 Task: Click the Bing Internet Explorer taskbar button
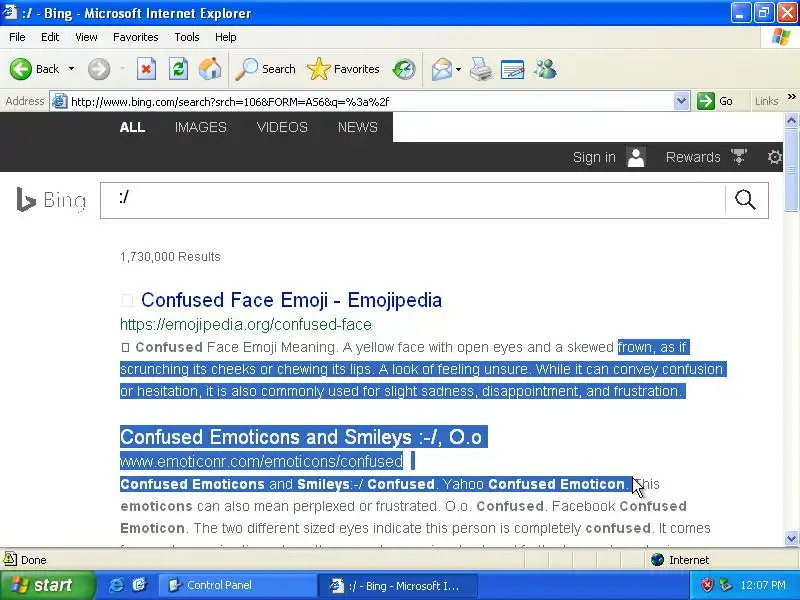[x=398, y=585]
